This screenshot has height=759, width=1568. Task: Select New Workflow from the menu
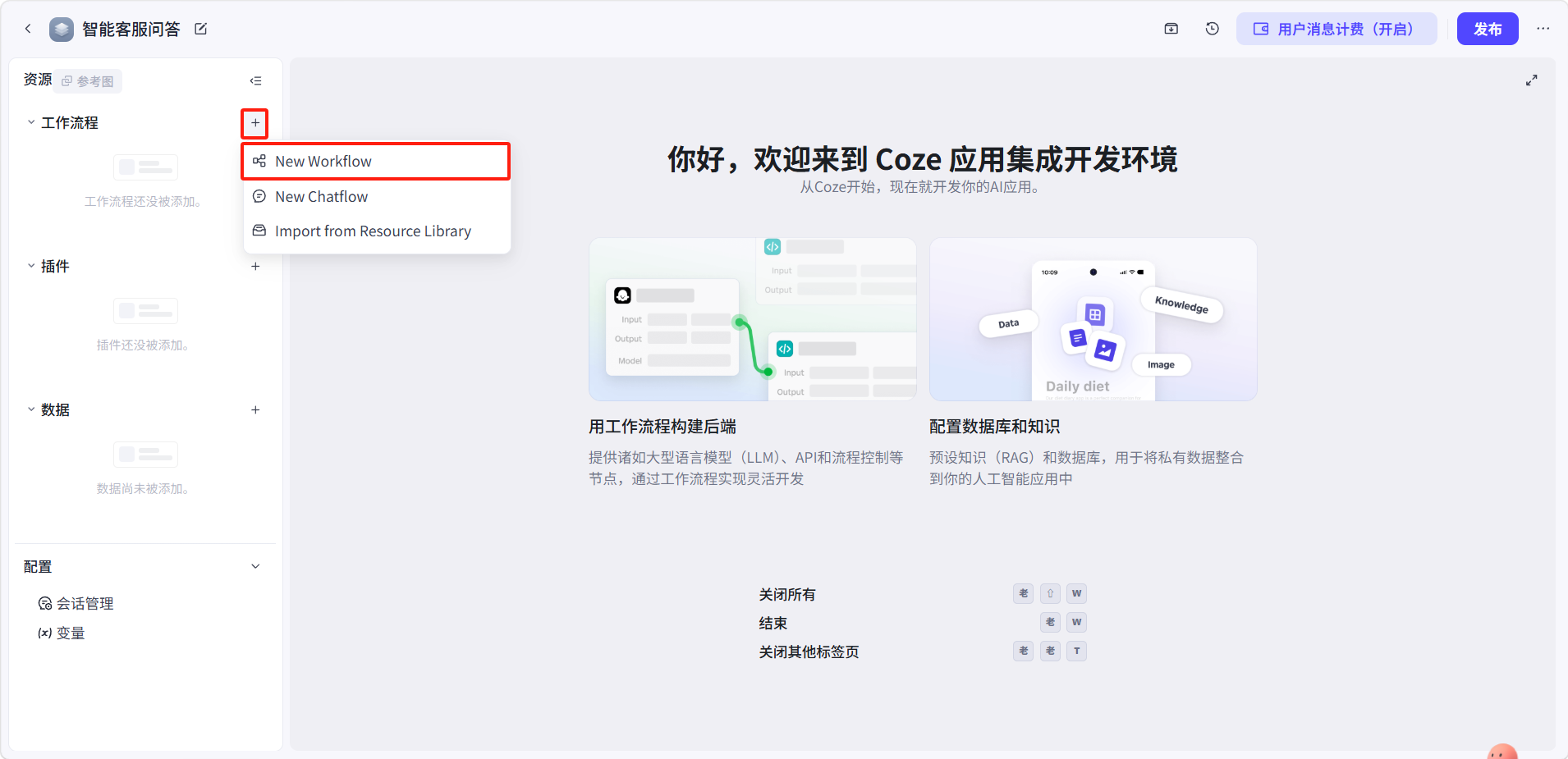[376, 162]
